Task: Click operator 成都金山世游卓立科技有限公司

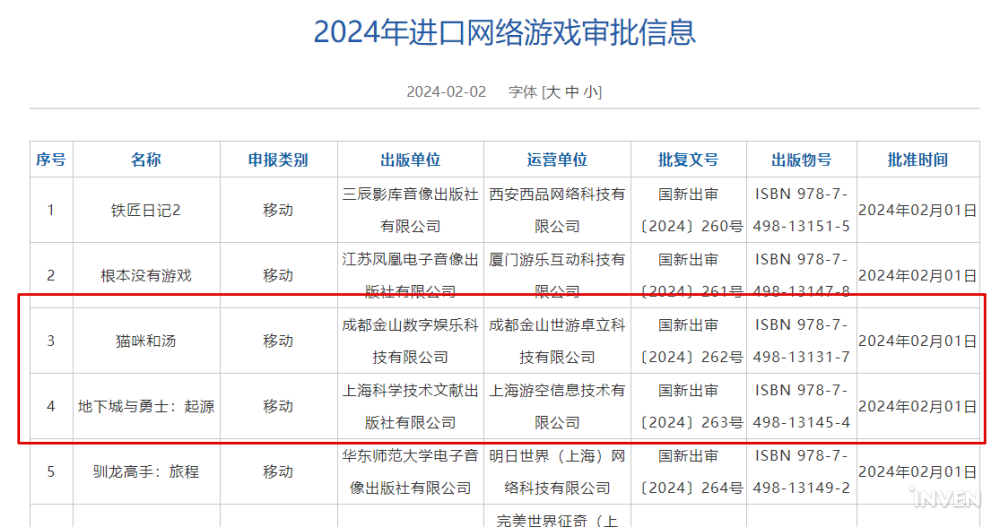Action: pyautogui.click(x=557, y=341)
